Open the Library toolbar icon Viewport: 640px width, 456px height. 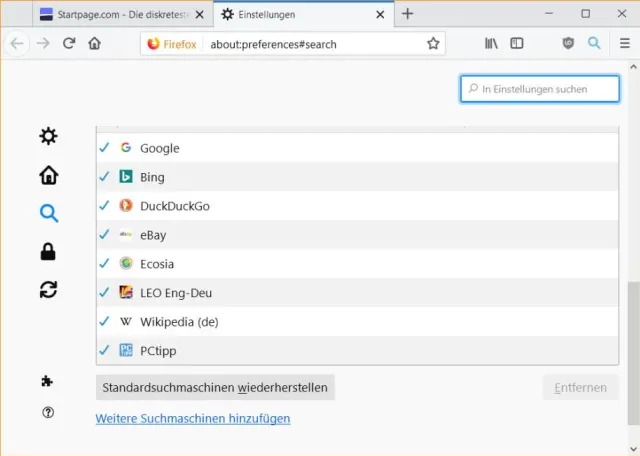[x=491, y=44]
